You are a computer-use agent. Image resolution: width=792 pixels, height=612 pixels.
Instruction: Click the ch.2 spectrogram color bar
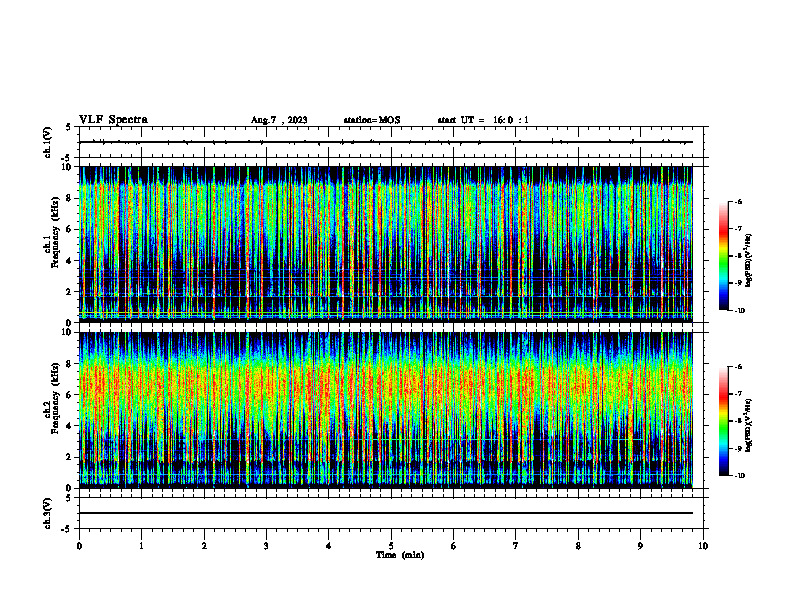(x=723, y=421)
